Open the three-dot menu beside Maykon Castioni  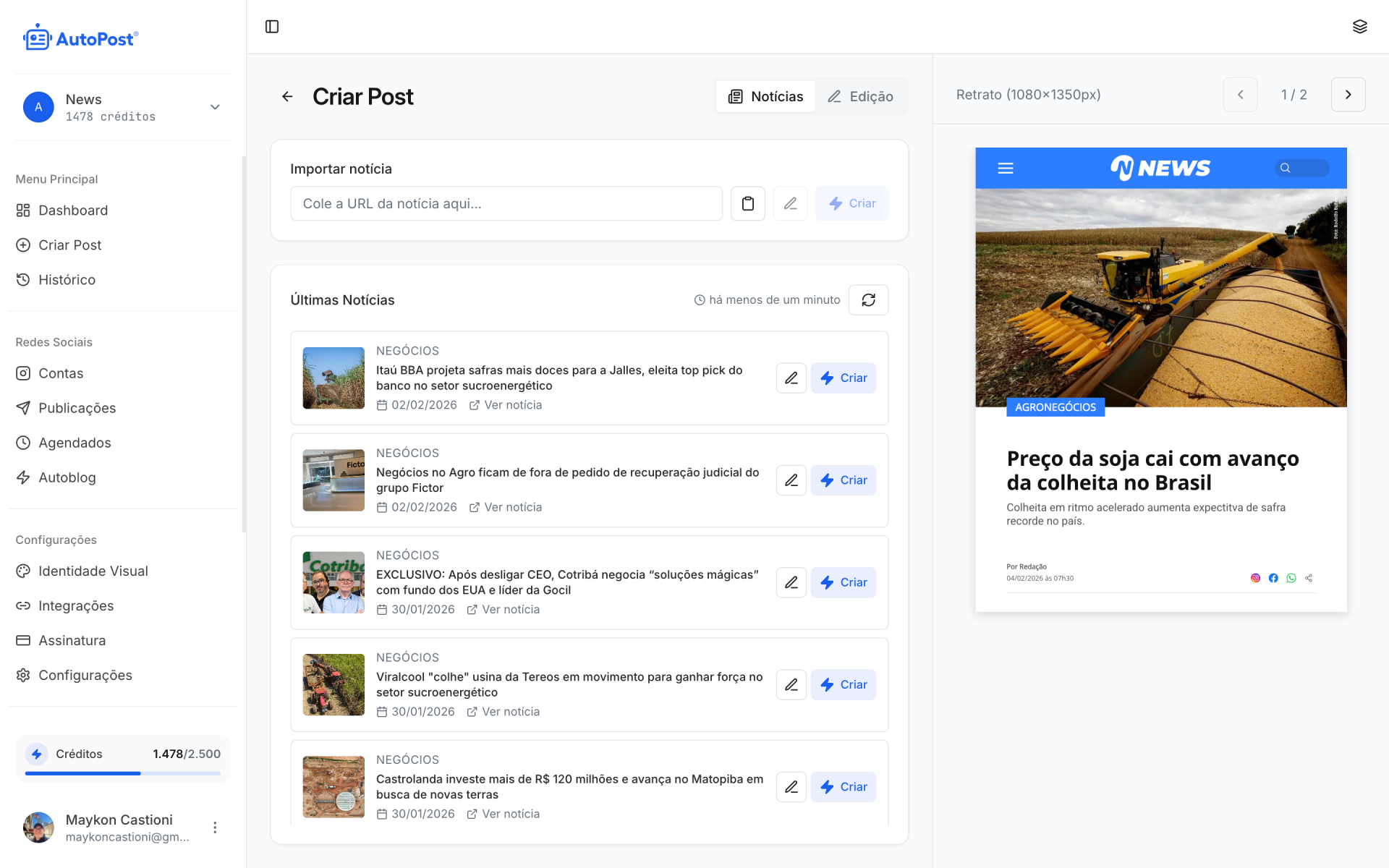click(x=214, y=827)
